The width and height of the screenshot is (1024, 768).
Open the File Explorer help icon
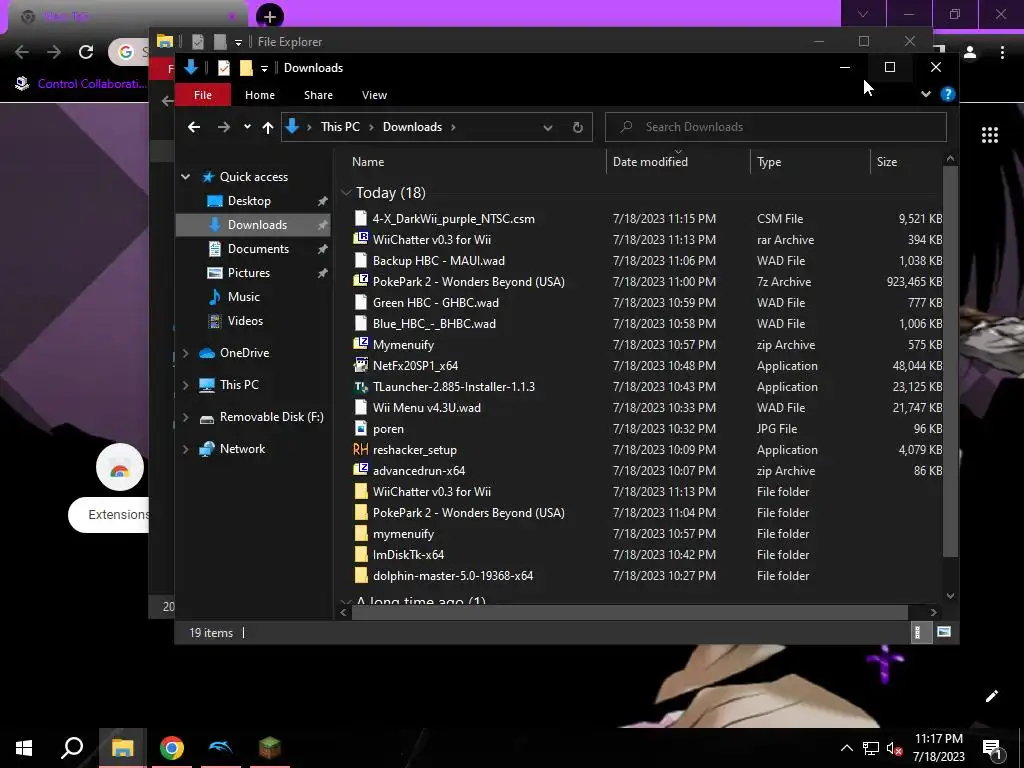948,94
